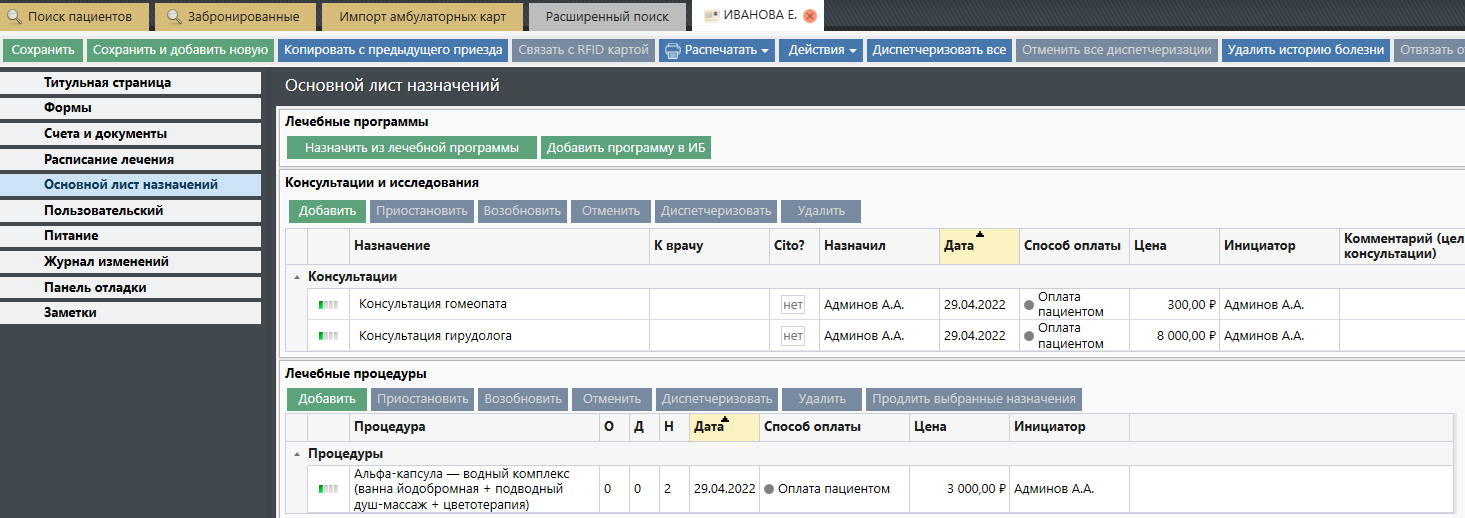Click the printer icon on Распечатать button
This screenshot has width=1465, height=518.
[x=673, y=50]
